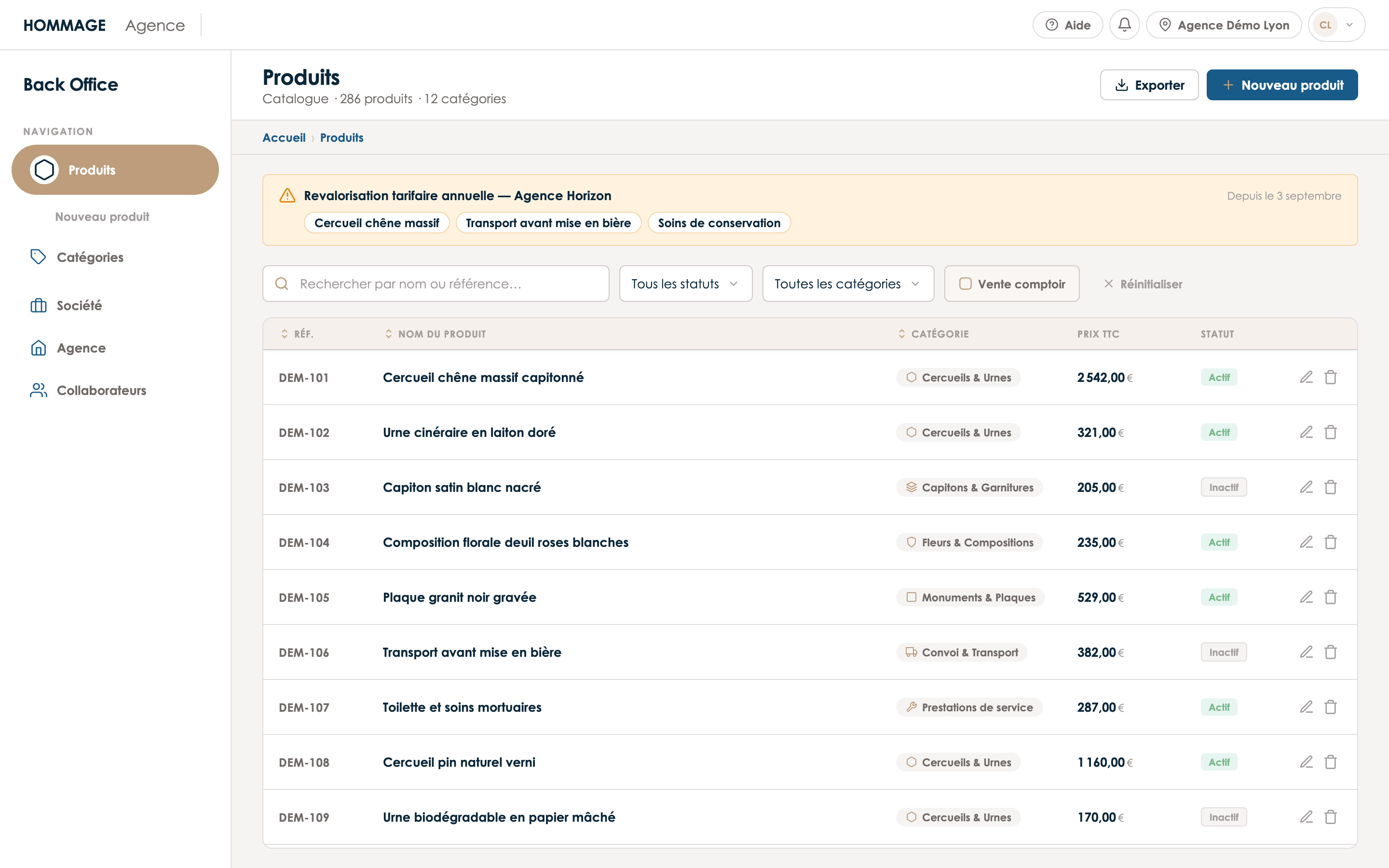Image resolution: width=1389 pixels, height=868 pixels.
Task: Sort table by NOM DU PRODUIT column
Action: (x=435, y=334)
